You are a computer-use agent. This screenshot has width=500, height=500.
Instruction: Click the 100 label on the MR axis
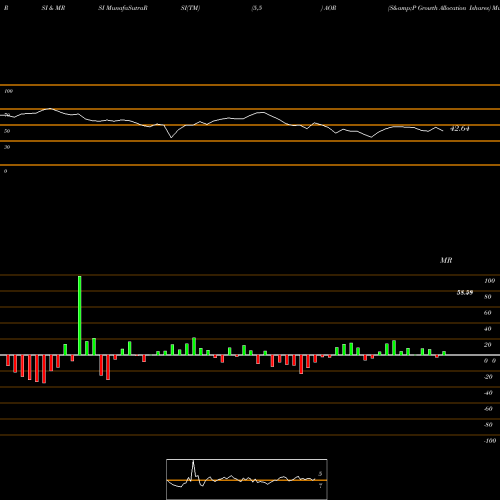coord(489,281)
